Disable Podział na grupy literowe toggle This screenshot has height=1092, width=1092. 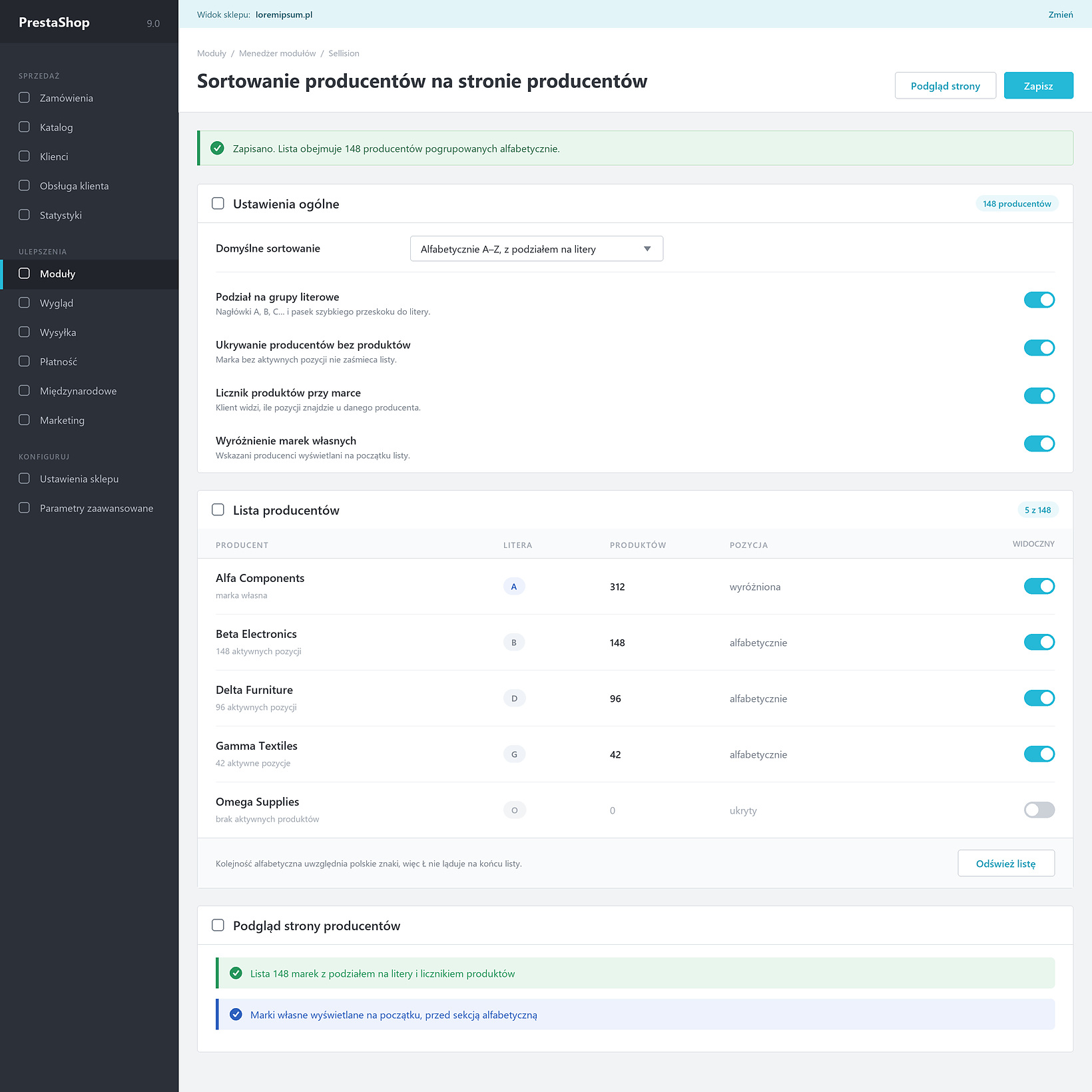click(x=1039, y=300)
